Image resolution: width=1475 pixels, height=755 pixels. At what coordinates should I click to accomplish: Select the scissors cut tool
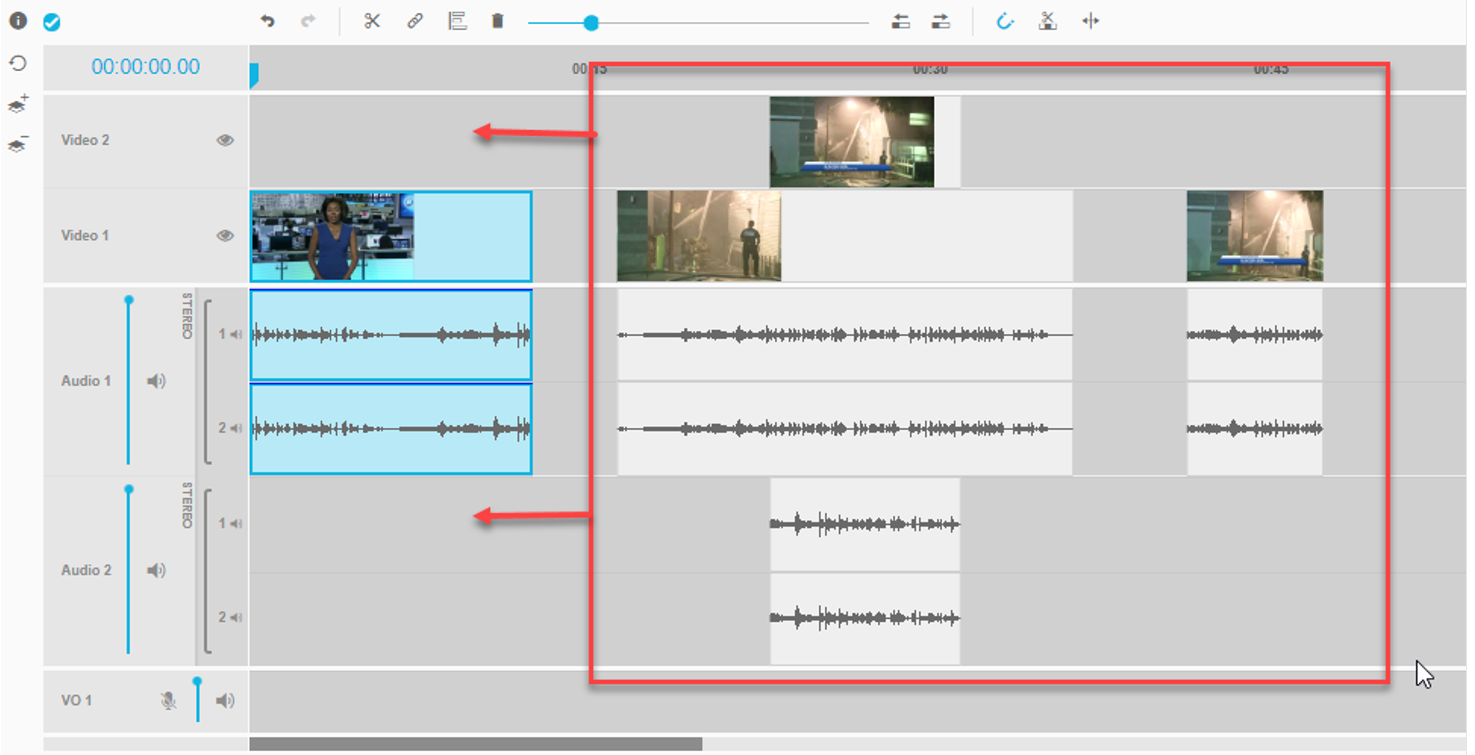tap(373, 21)
